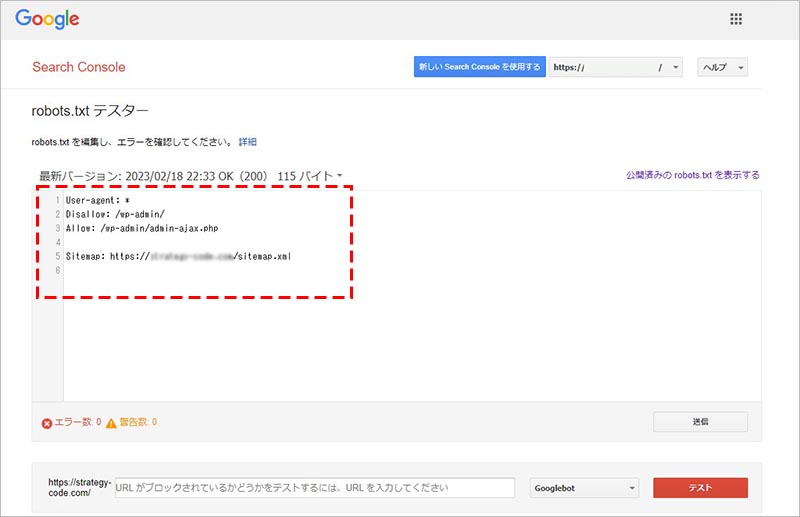Screen dimensions: 800x517
Task: Click the Google logo
Action: tap(47, 20)
